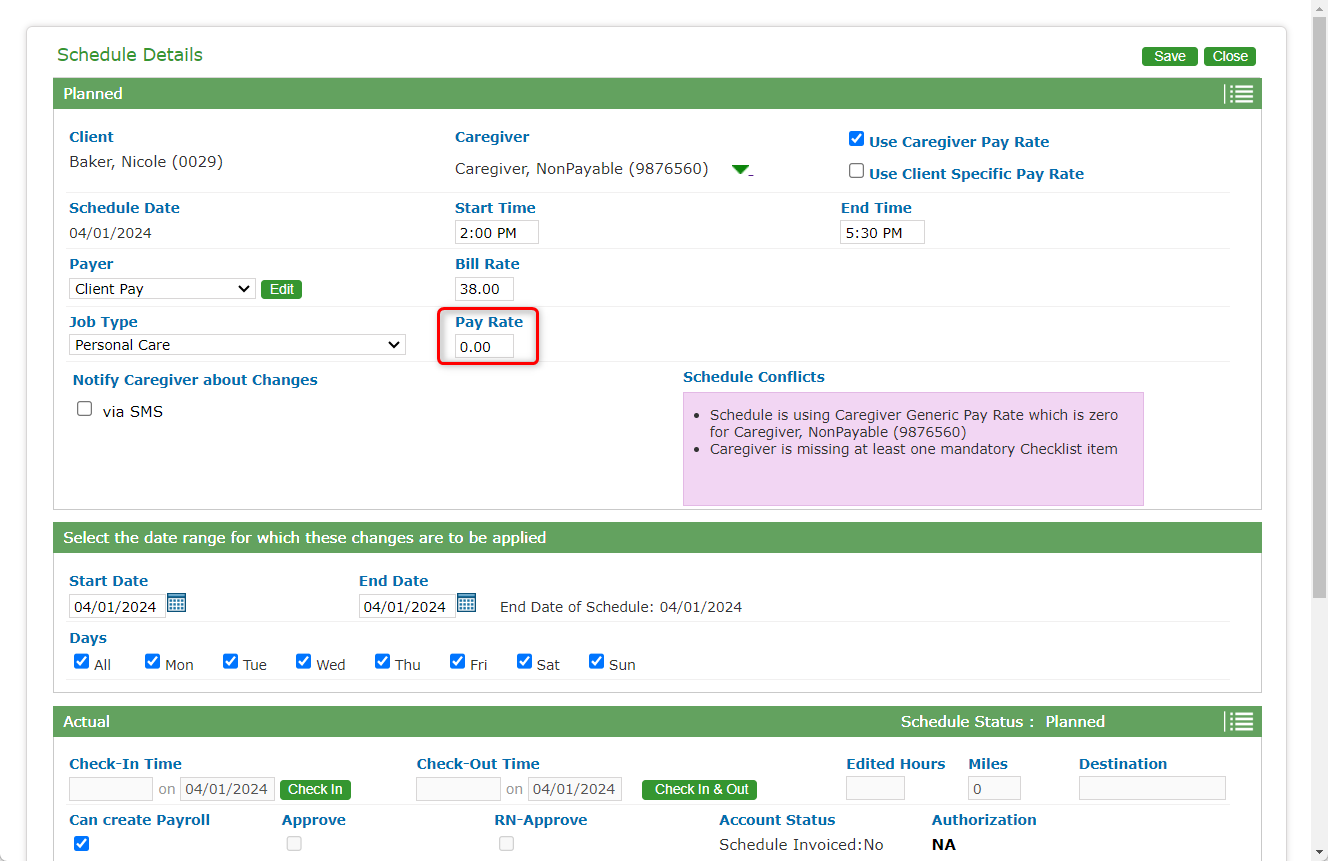Toggle the Can create Payroll checkbox
Screen dimensions: 1328x861
[82, 843]
